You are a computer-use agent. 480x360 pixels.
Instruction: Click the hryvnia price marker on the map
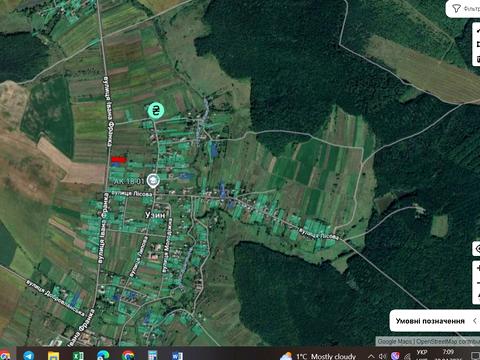tap(156, 111)
